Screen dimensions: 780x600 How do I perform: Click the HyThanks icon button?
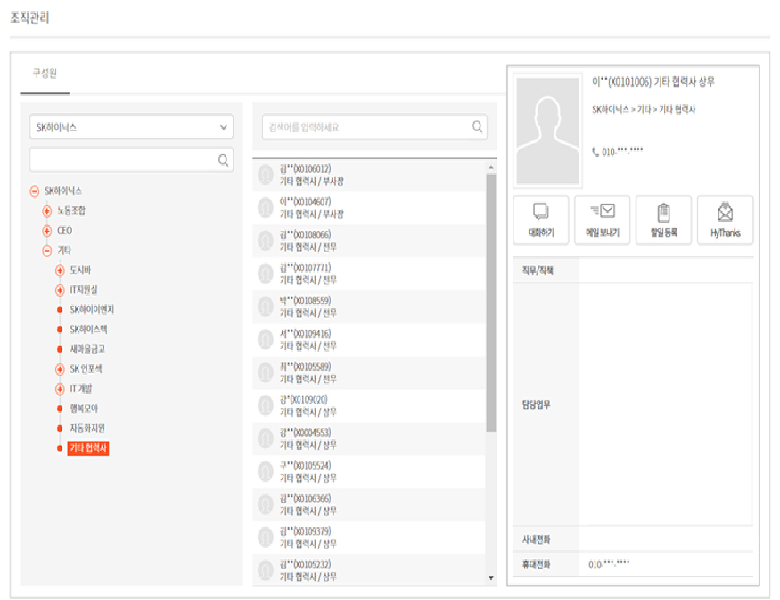(x=725, y=213)
